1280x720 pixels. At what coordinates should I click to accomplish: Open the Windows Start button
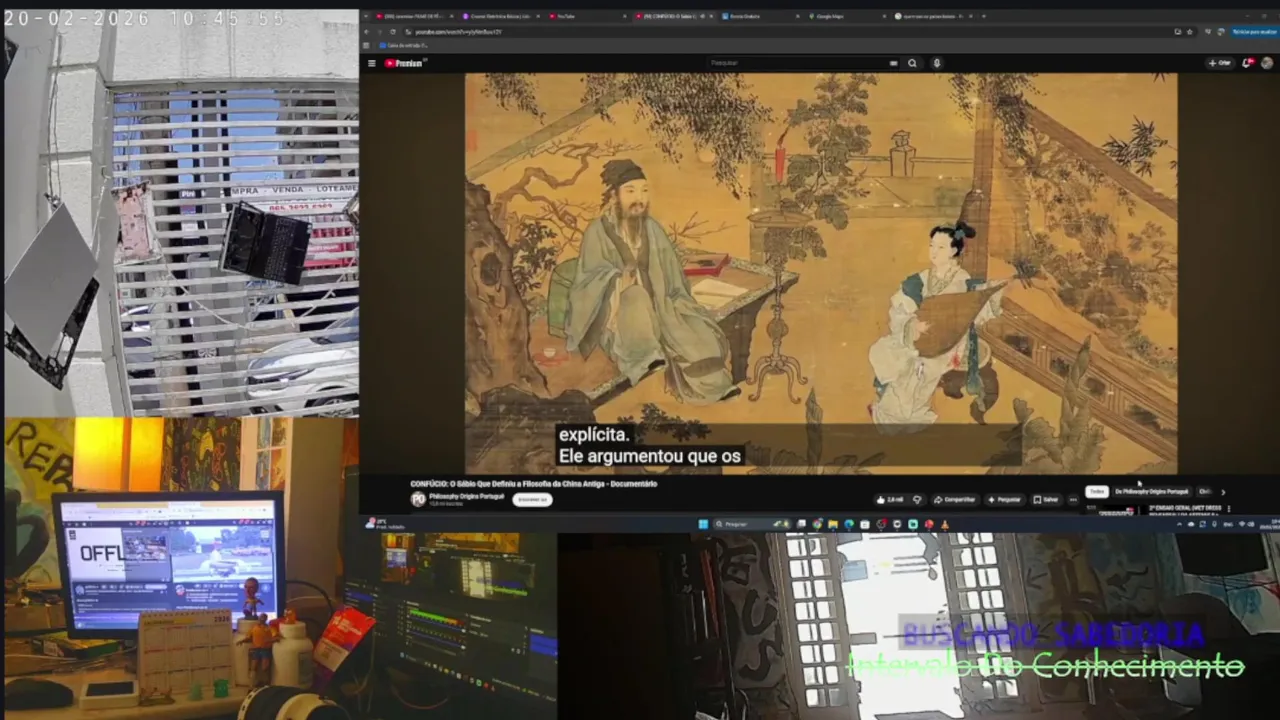(703, 524)
